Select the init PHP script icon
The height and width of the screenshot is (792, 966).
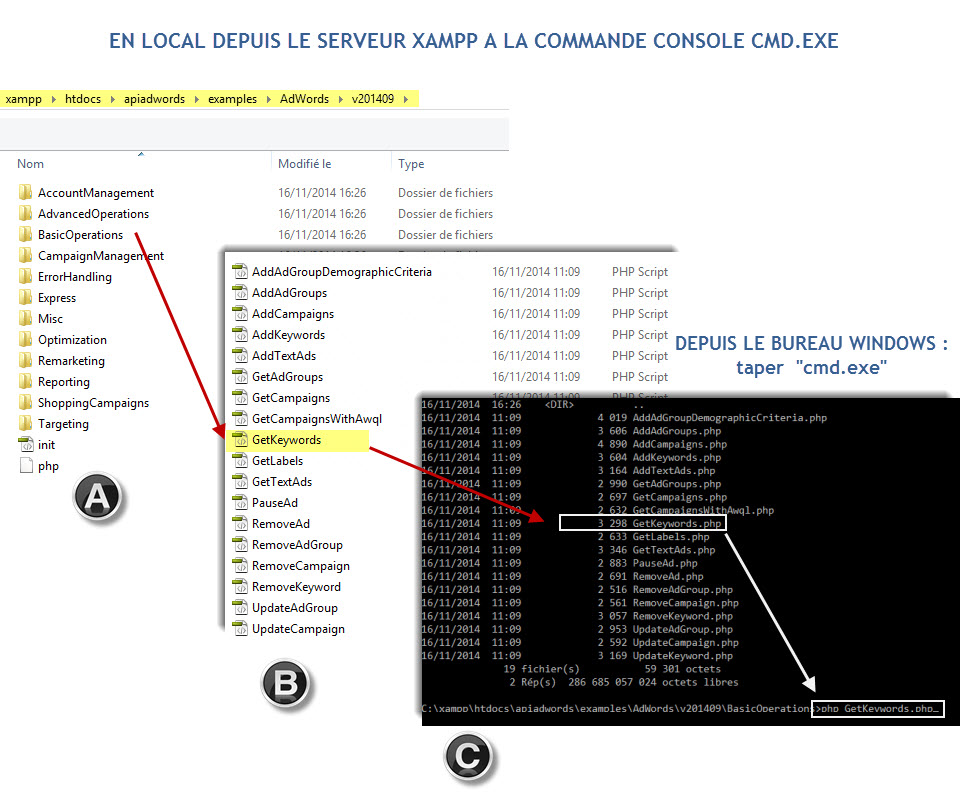[26, 444]
